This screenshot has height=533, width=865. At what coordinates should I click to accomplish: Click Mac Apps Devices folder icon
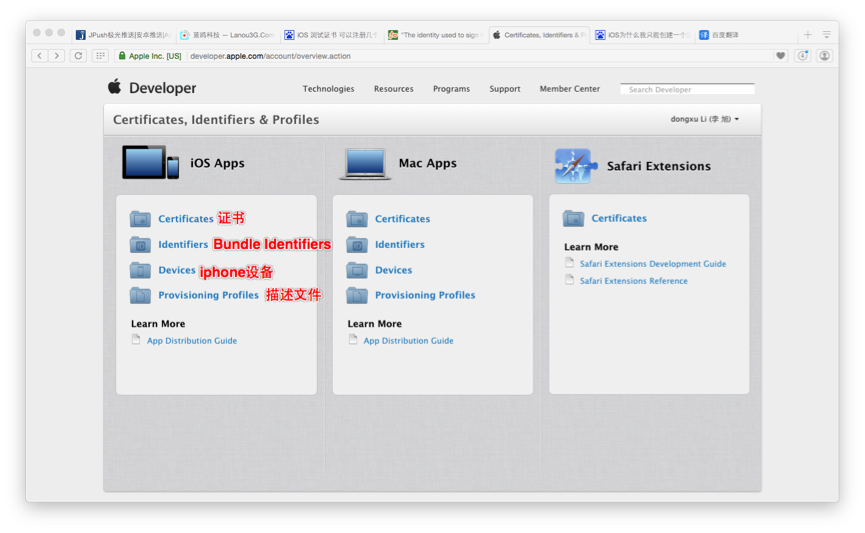point(357,270)
